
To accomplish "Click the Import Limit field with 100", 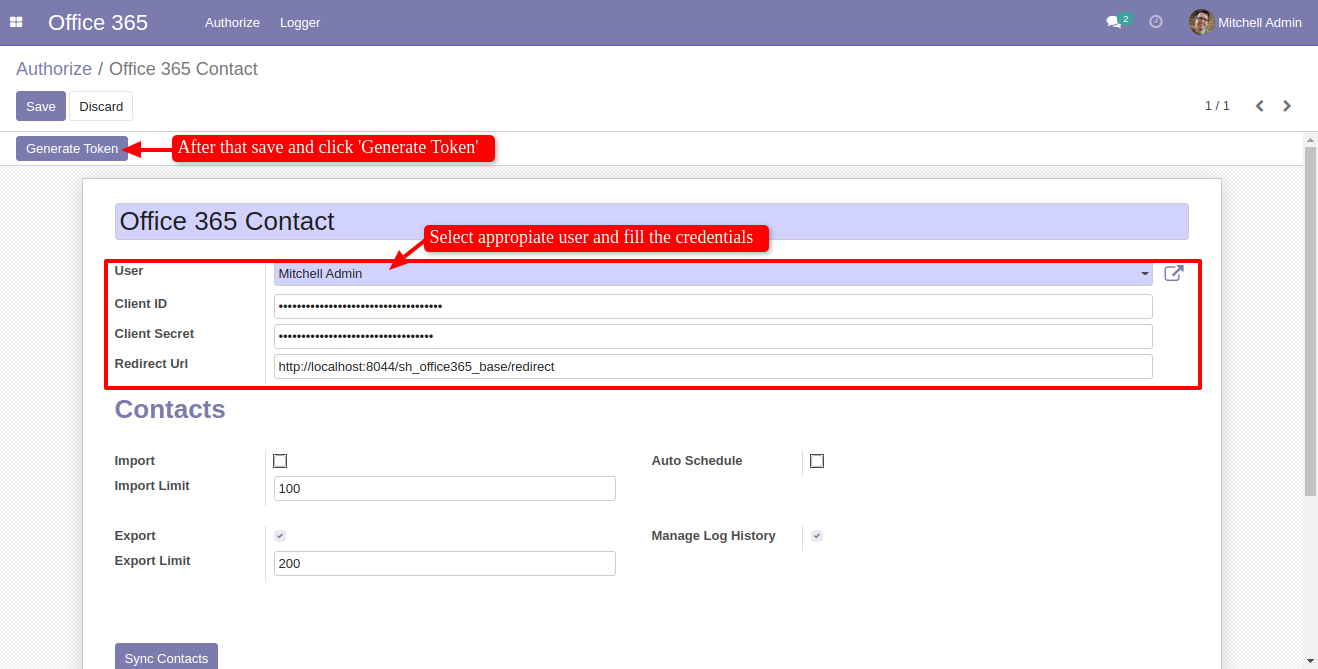I will [x=445, y=488].
